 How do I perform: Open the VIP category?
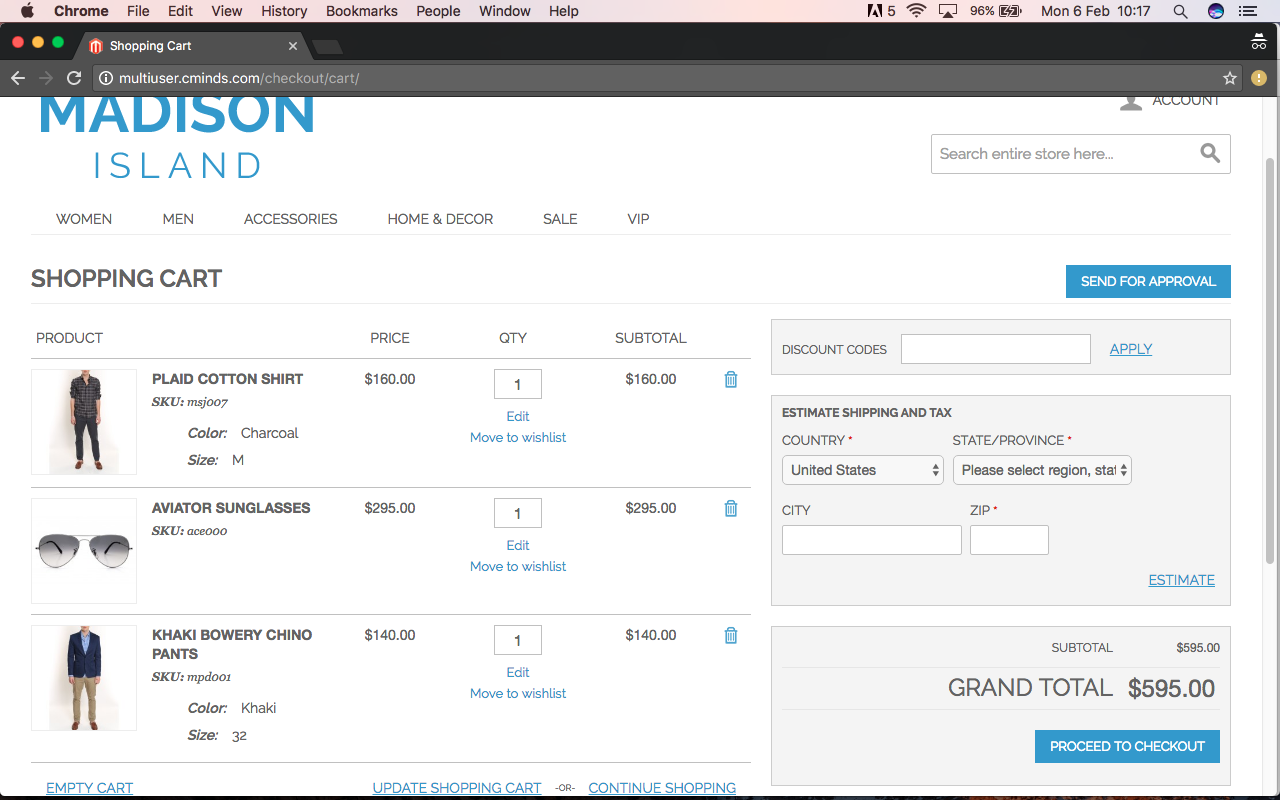[x=638, y=219]
